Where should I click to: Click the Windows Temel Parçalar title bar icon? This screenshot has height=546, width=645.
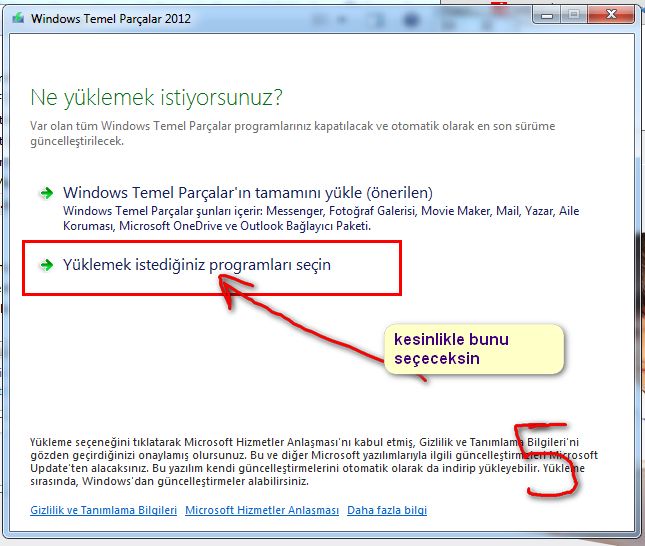(x=18, y=18)
